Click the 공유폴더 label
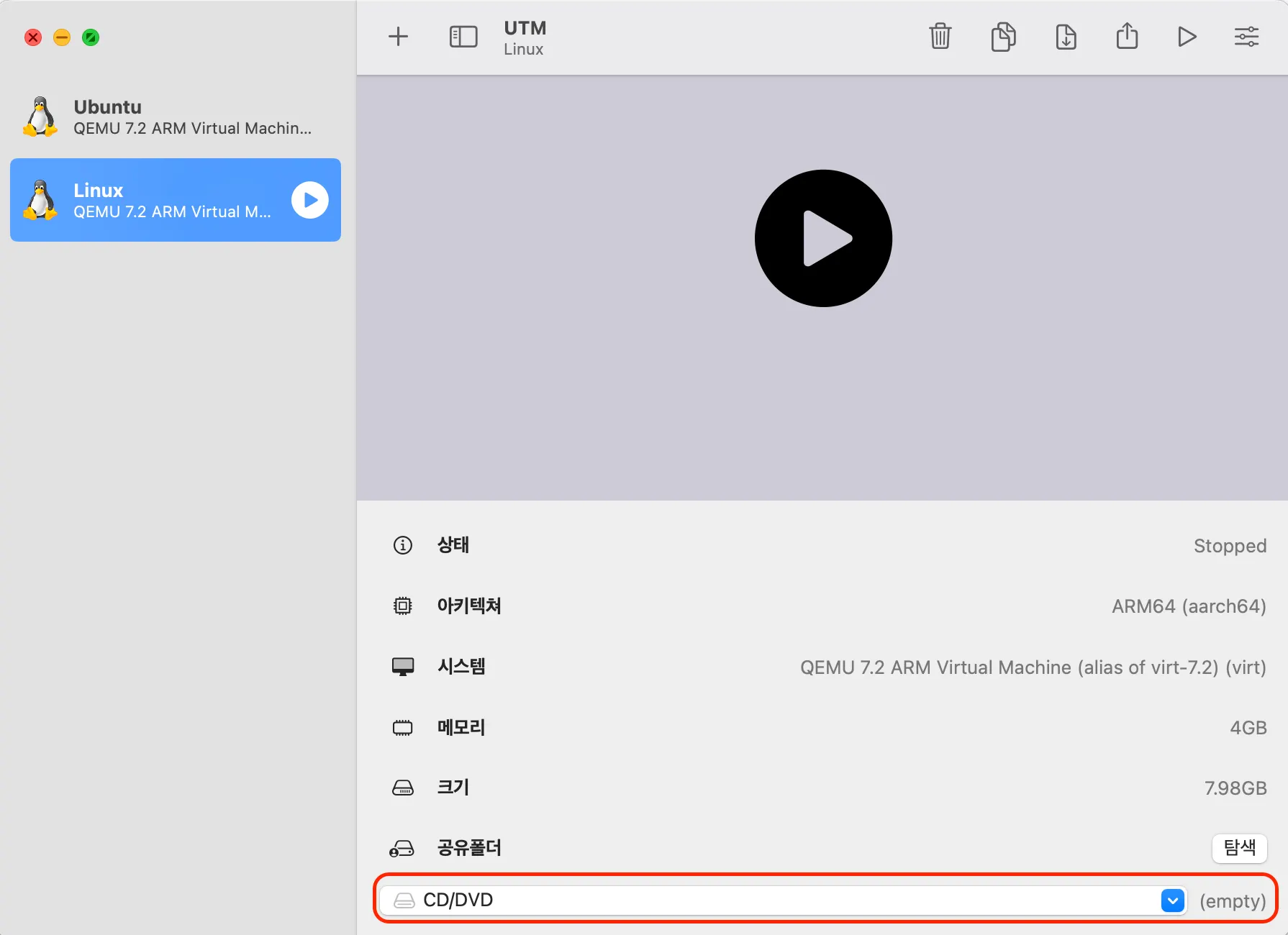This screenshot has width=1288, height=935. (x=469, y=848)
